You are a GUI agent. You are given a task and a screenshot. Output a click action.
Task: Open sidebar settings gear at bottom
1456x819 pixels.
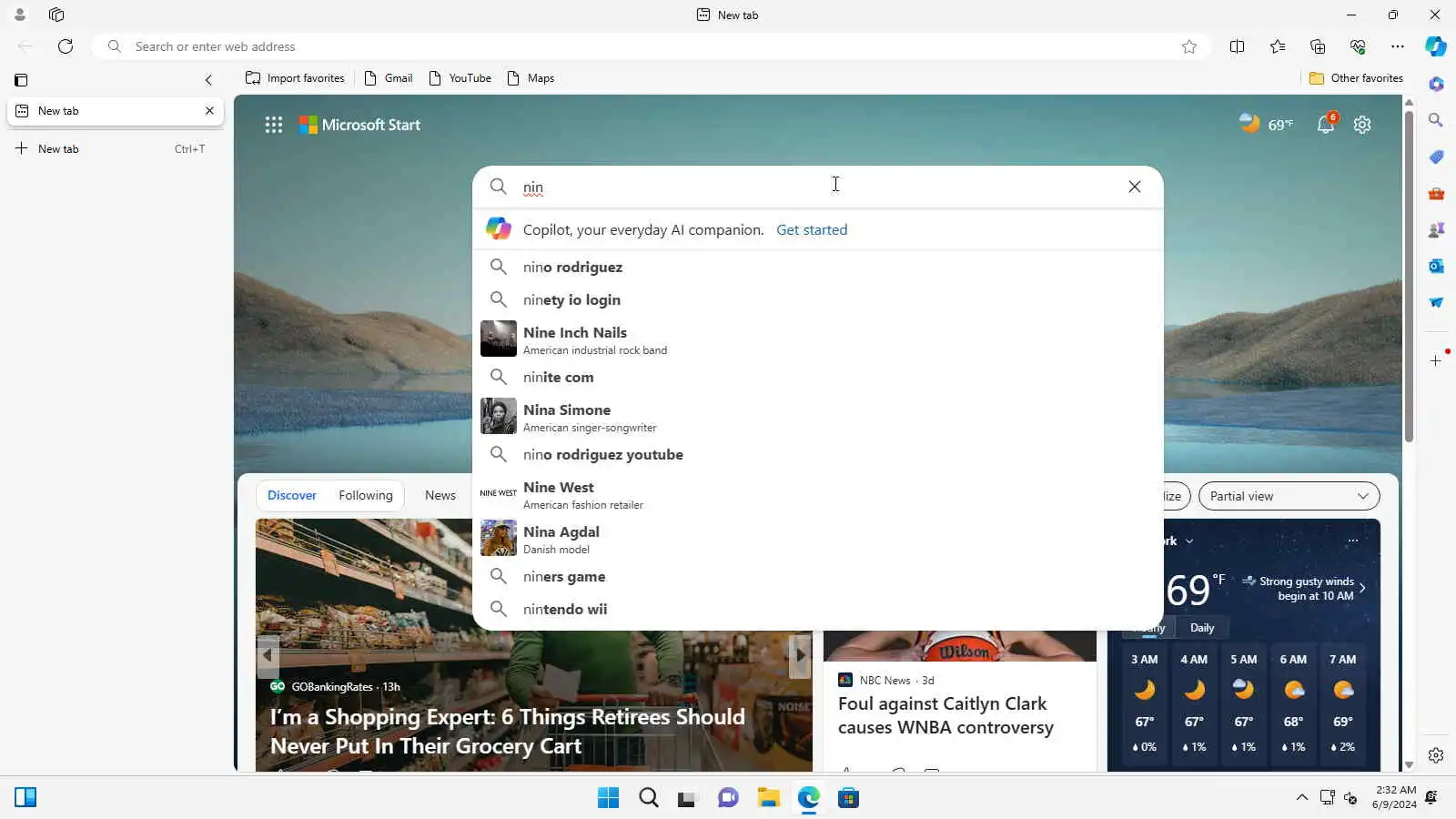tap(1436, 755)
